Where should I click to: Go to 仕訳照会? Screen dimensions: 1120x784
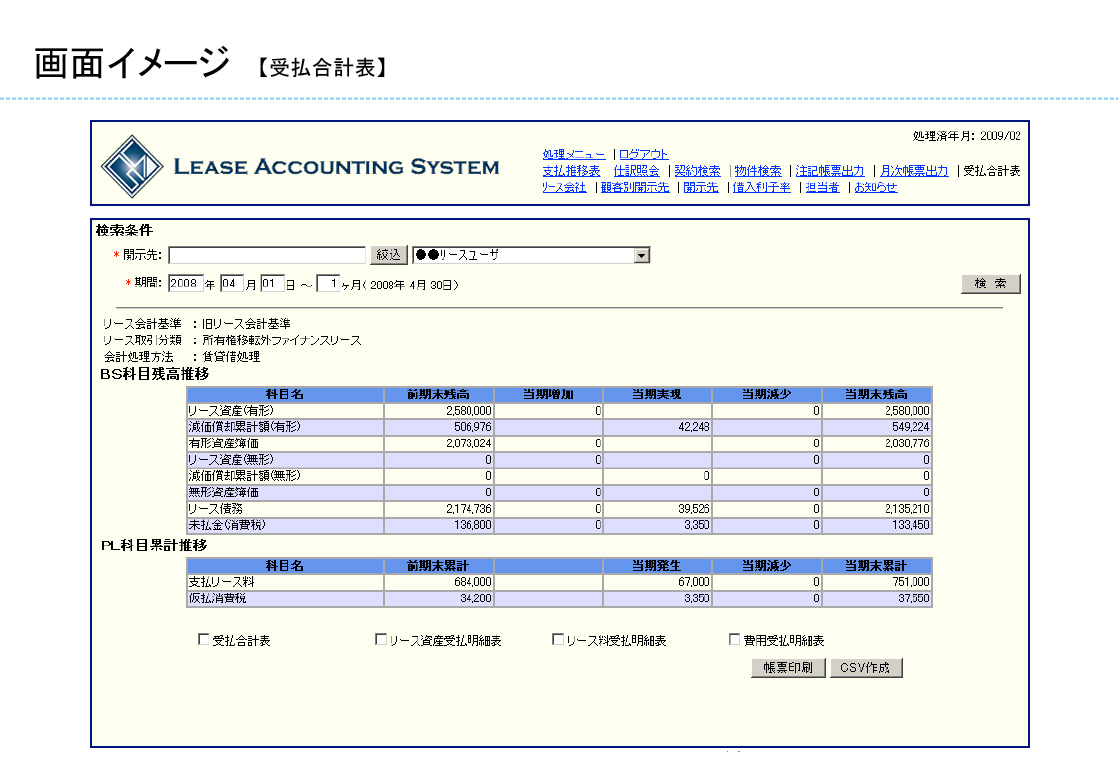pyautogui.click(x=636, y=171)
